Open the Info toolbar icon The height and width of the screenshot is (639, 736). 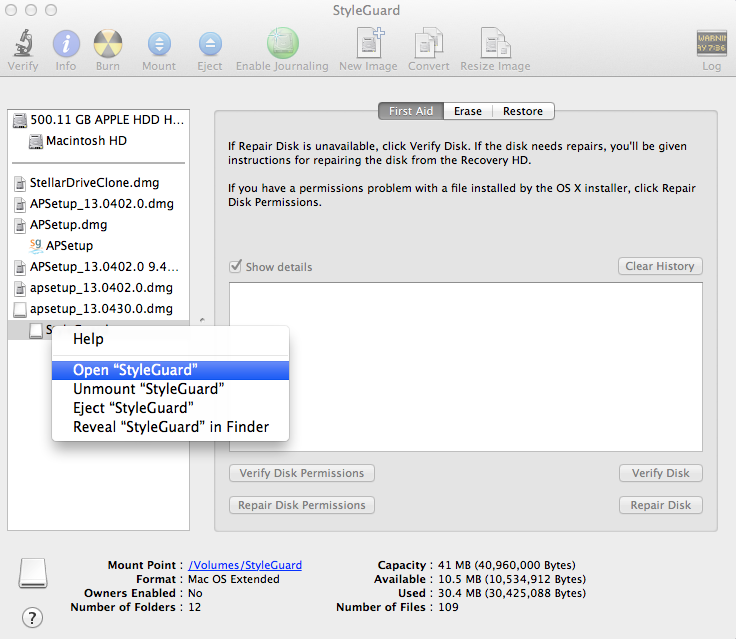66,44
